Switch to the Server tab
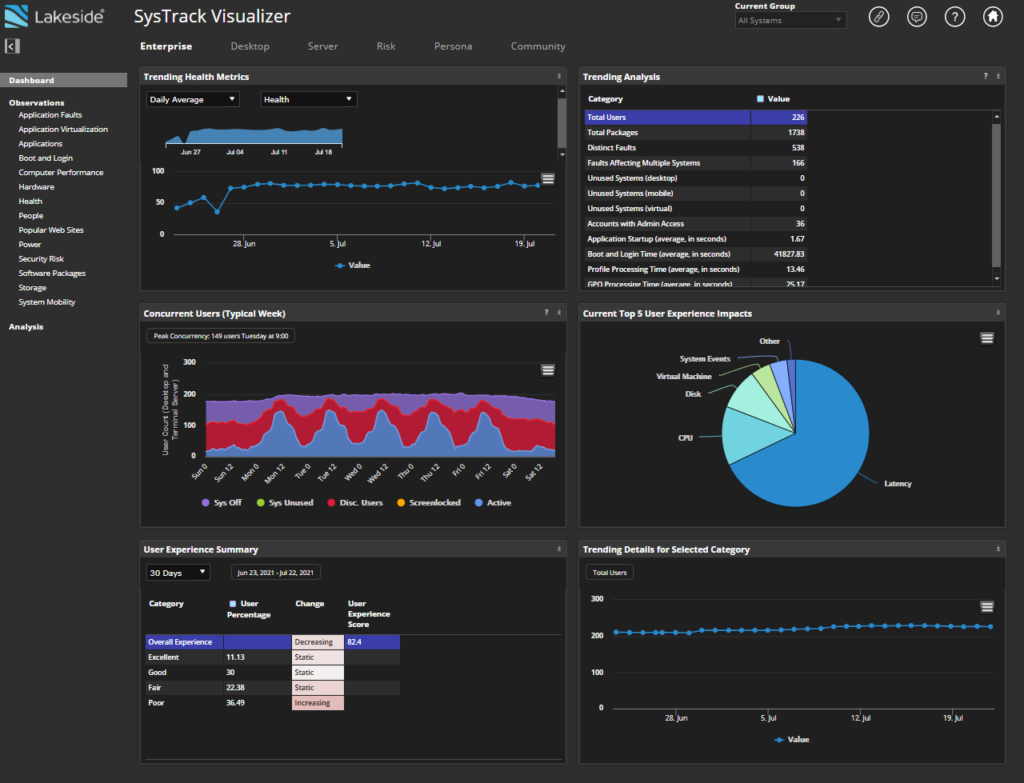1024x783 pixels. point(323,46)
